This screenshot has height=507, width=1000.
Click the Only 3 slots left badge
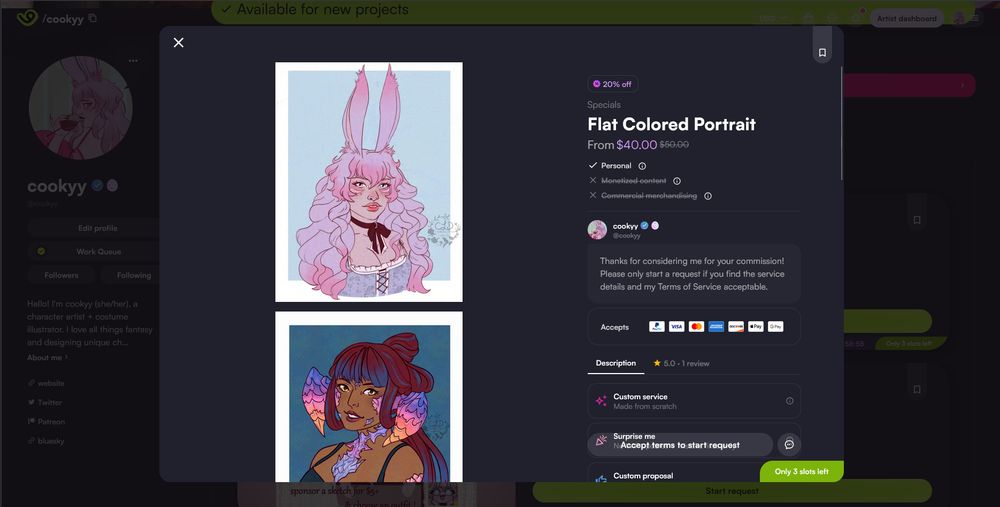pos(802,471)
